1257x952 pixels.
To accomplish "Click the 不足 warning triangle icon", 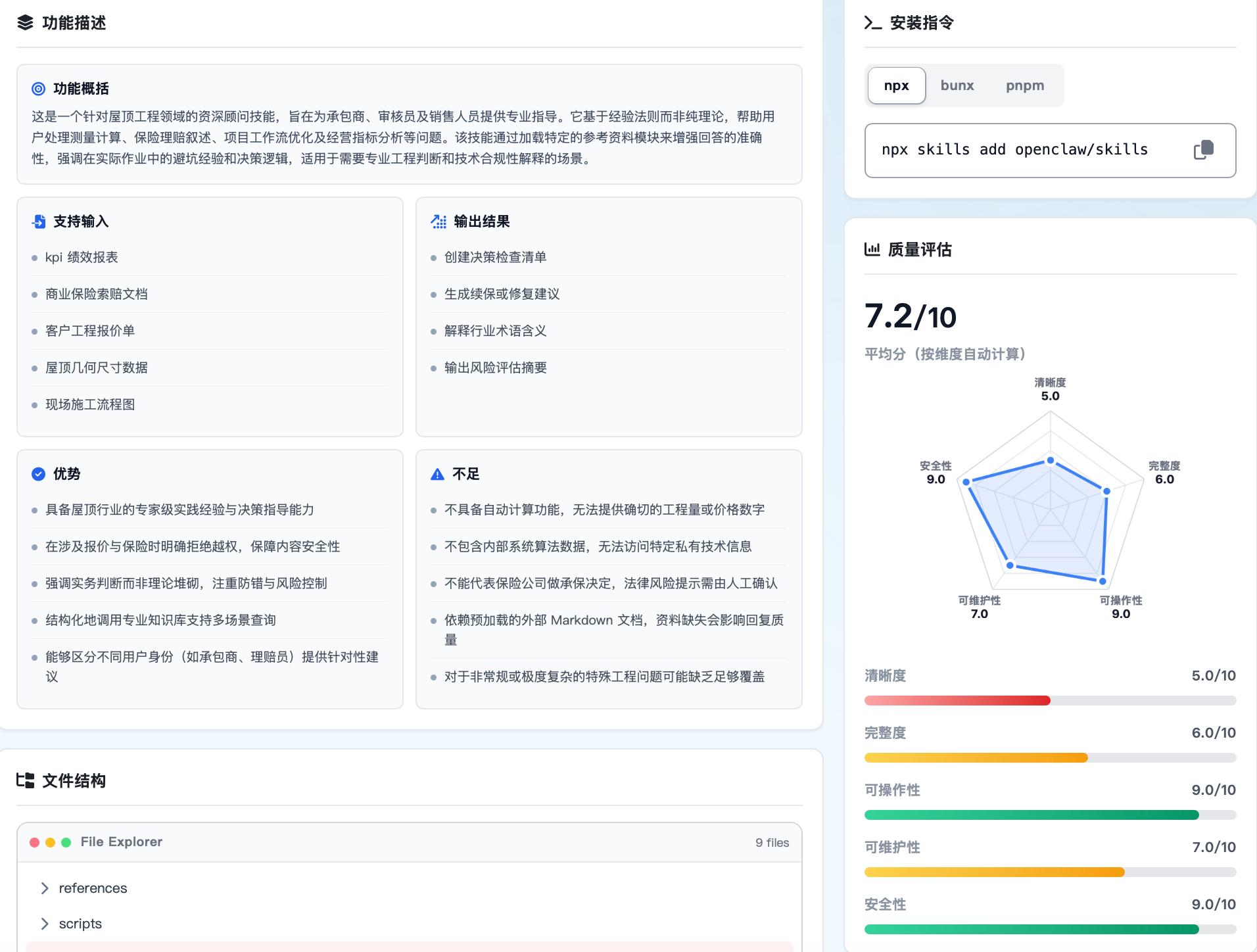I will coord(437,473).
